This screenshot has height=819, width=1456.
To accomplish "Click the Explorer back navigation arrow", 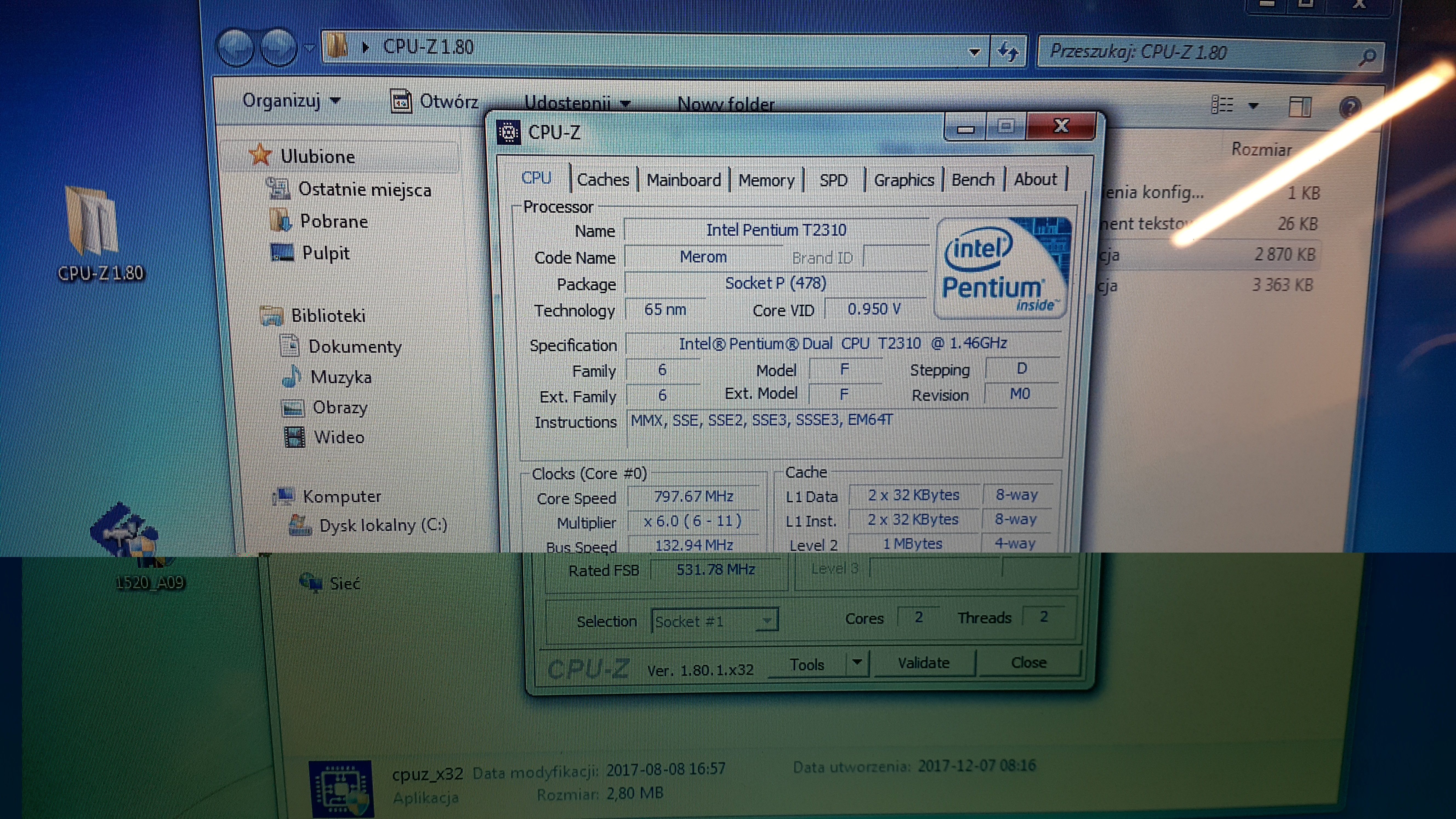I will tap(236, 47).
